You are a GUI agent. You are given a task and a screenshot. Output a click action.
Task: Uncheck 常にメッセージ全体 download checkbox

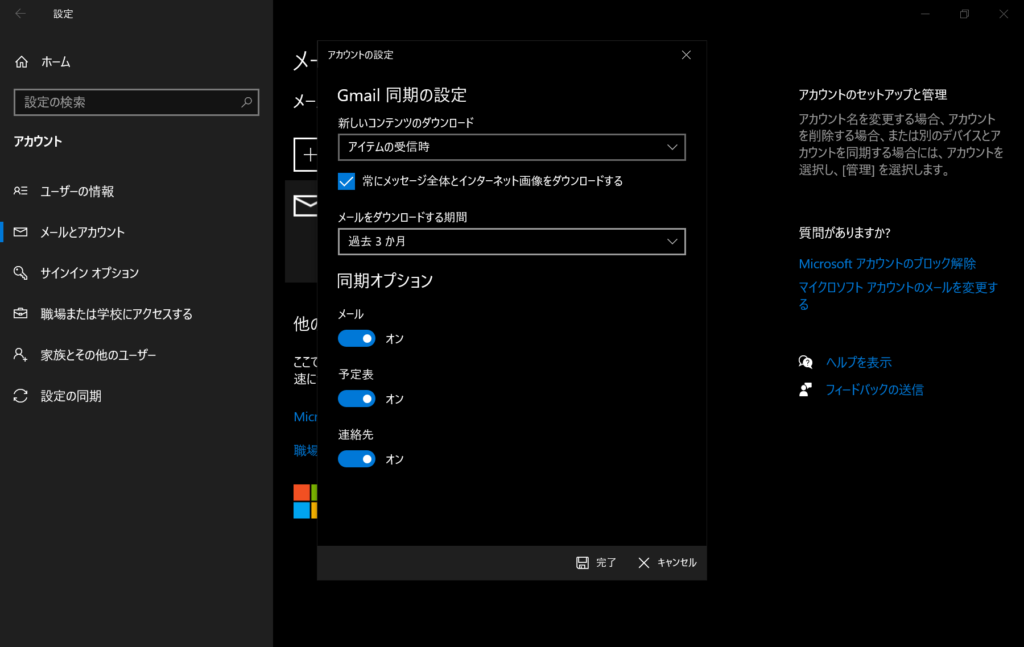tap(346, 181)
